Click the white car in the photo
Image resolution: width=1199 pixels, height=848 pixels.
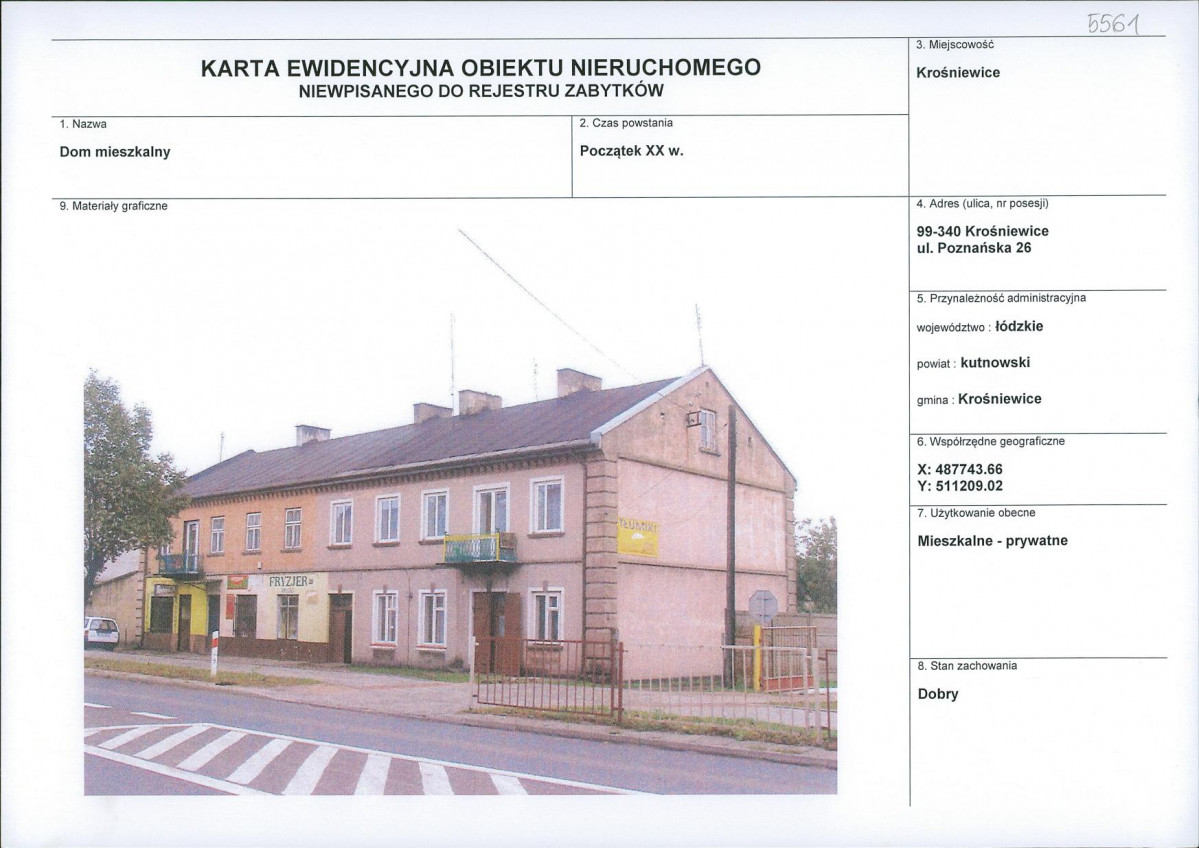(101, 632)
